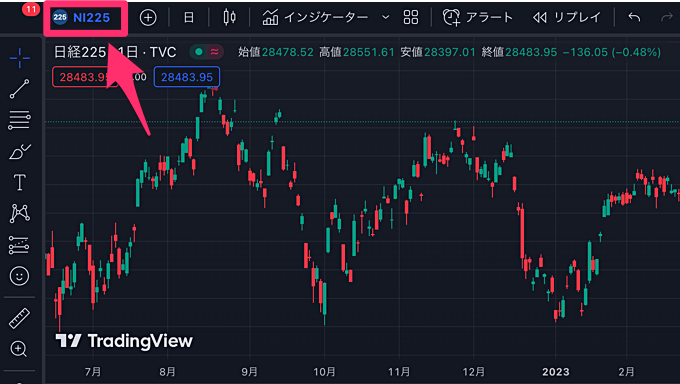The image size is (680, 384).
Task: Open the chart patterns tool
Action: click(x=20, y=213)
